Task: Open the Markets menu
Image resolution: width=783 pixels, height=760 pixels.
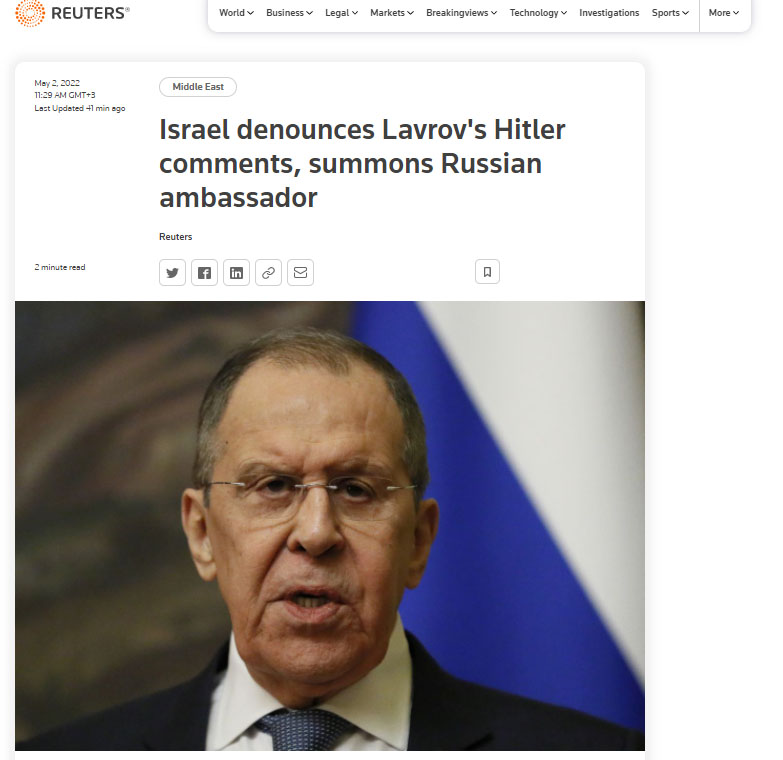Action: click(x=392, y=13)
